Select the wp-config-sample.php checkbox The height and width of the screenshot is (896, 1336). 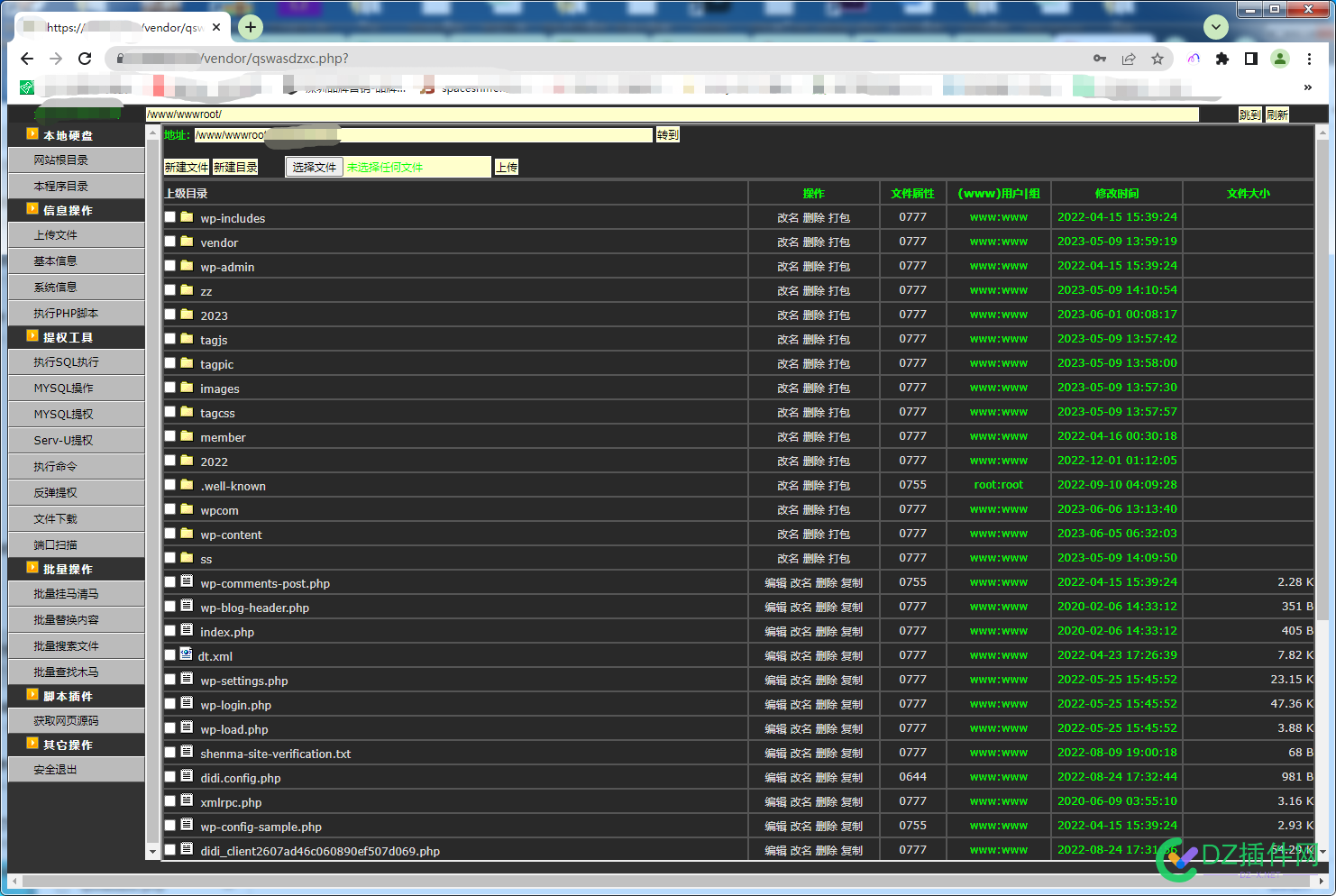(170, 826)
